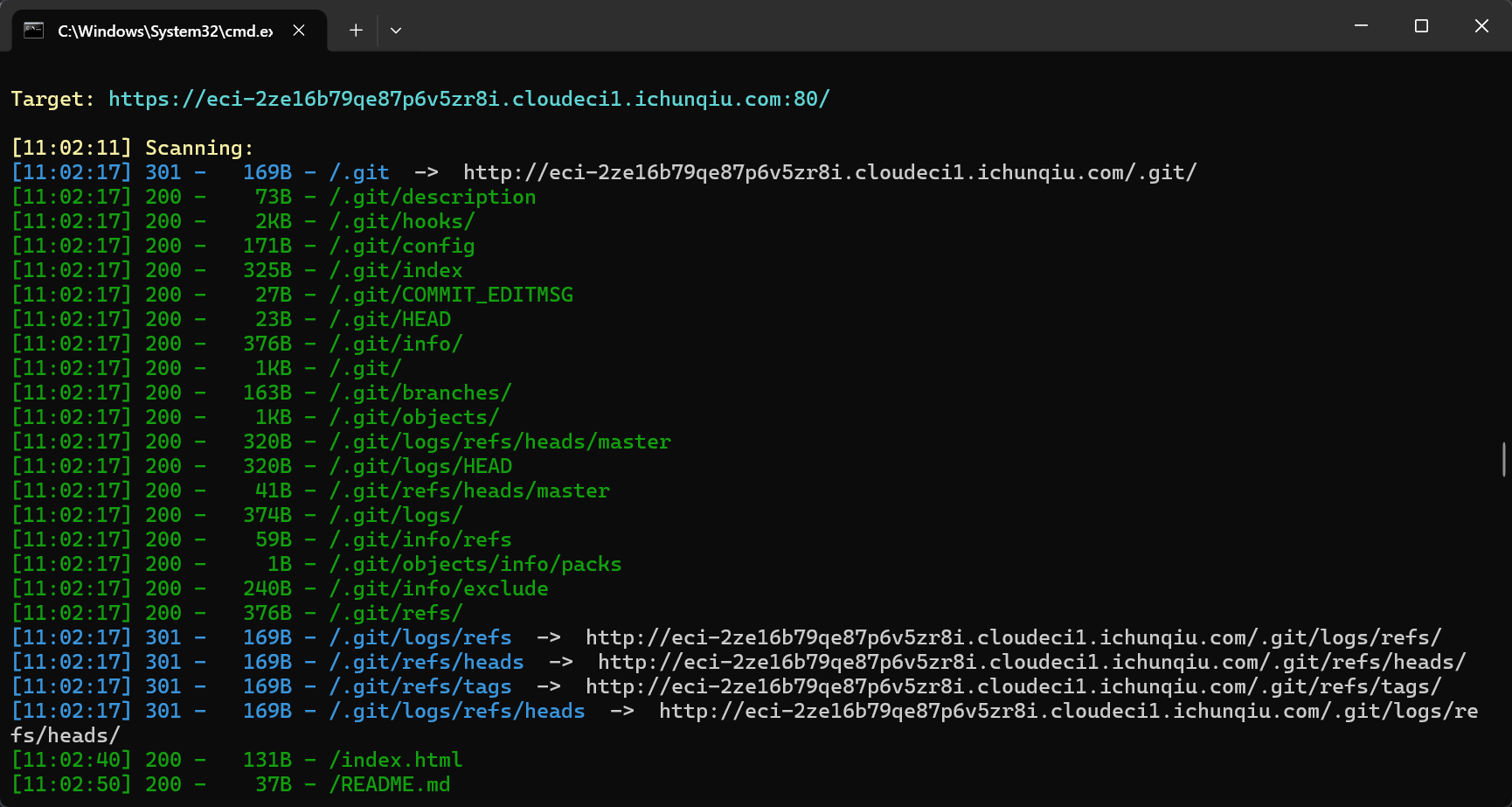
Task: Click the /.git/logs/HEAD path
Action: [x=420, y=466]
